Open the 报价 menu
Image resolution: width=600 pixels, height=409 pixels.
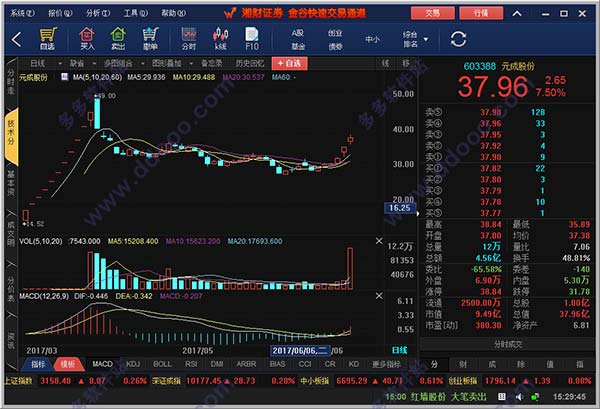60,13
